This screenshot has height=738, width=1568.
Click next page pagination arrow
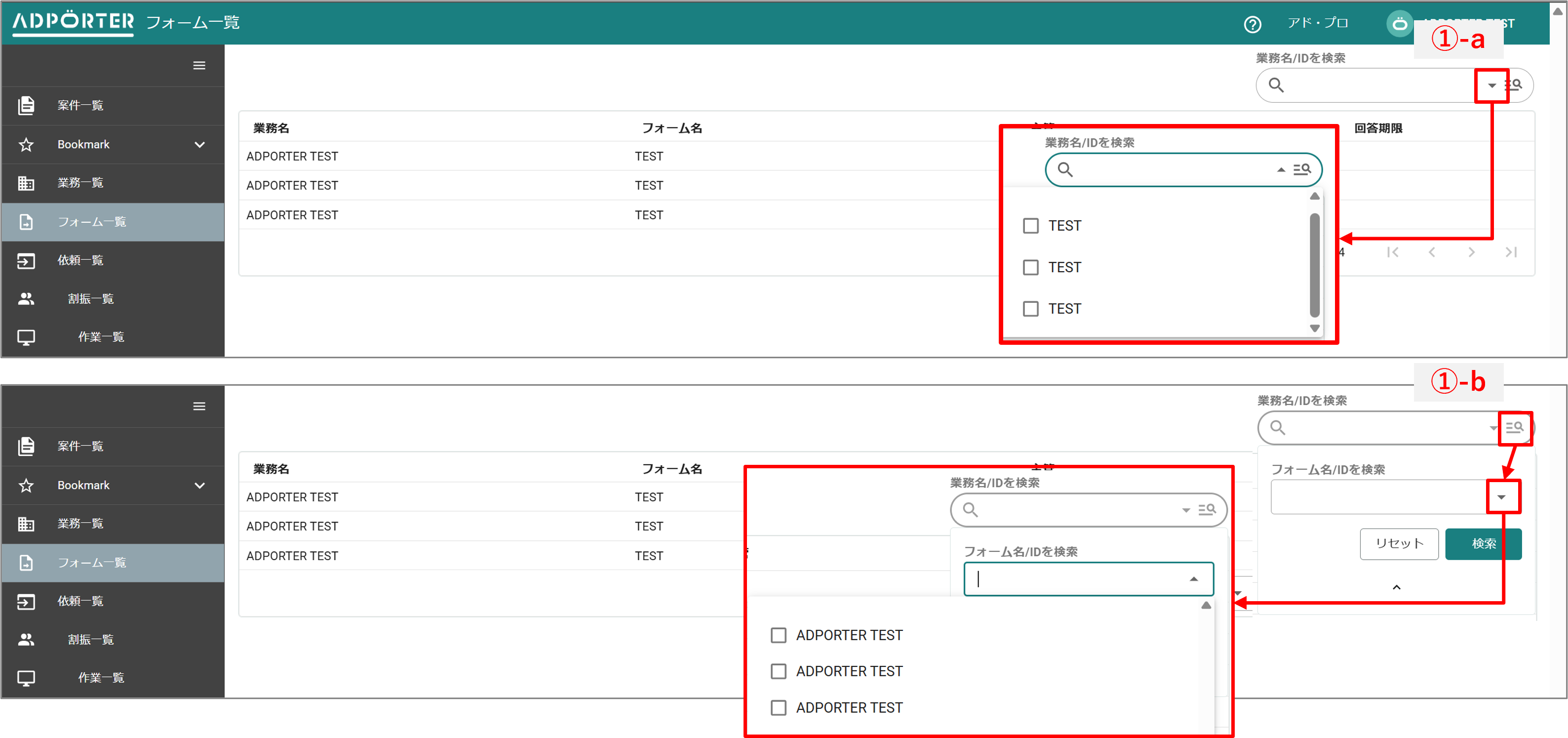pos(1471,252)
